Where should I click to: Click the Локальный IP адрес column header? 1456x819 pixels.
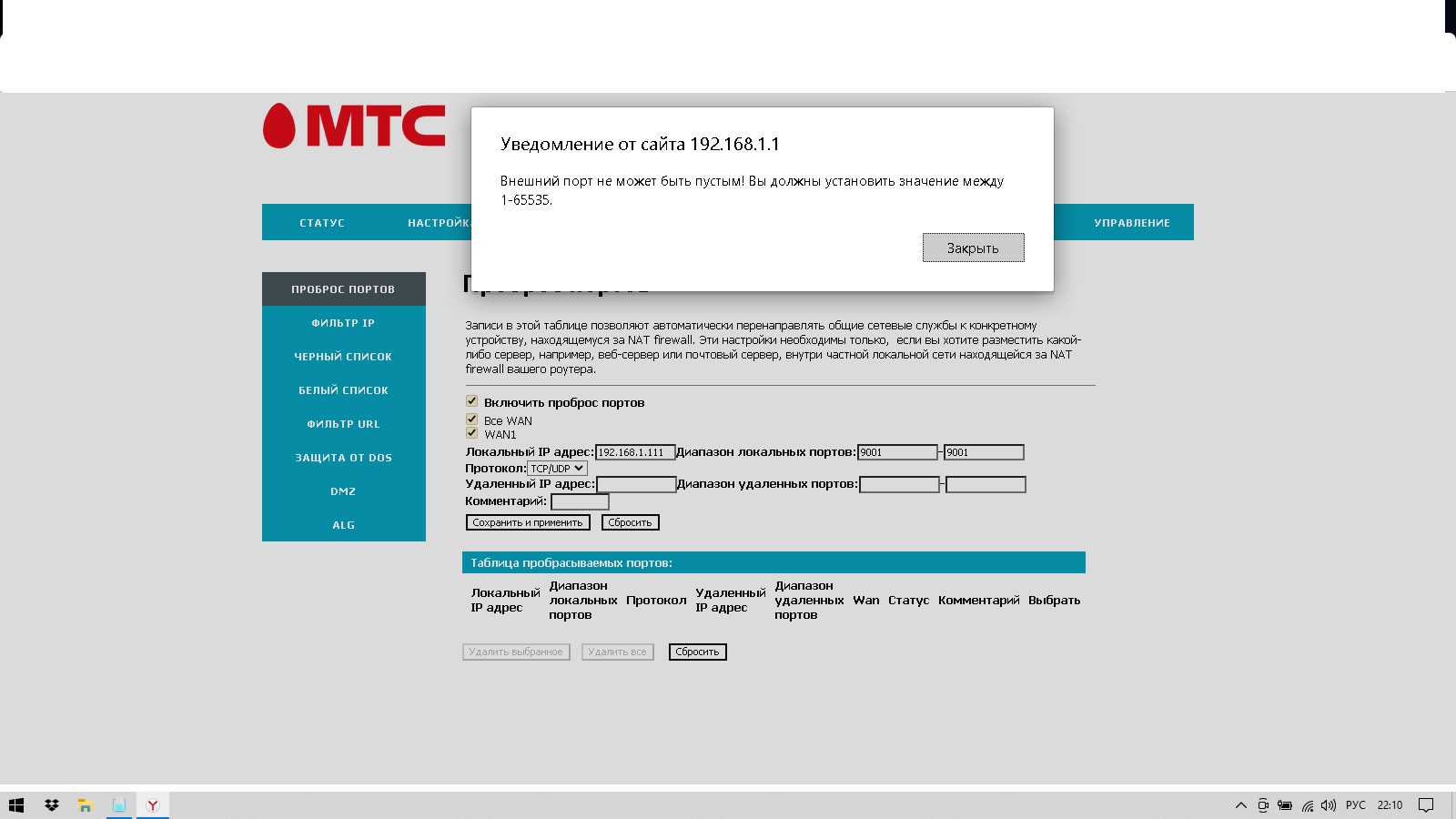(x=505, y=601)
